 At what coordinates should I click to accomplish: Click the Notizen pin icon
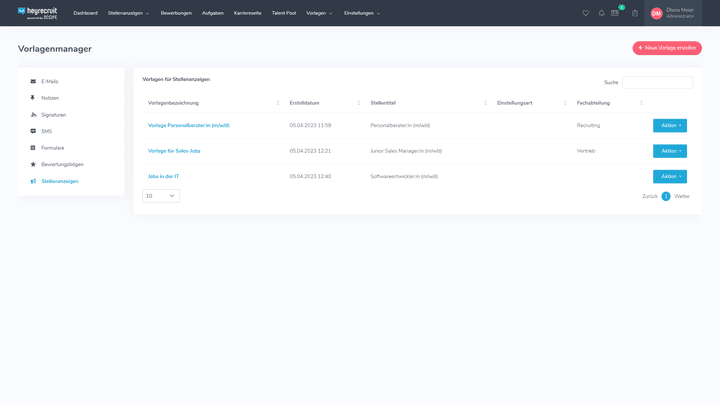(33, 98)
